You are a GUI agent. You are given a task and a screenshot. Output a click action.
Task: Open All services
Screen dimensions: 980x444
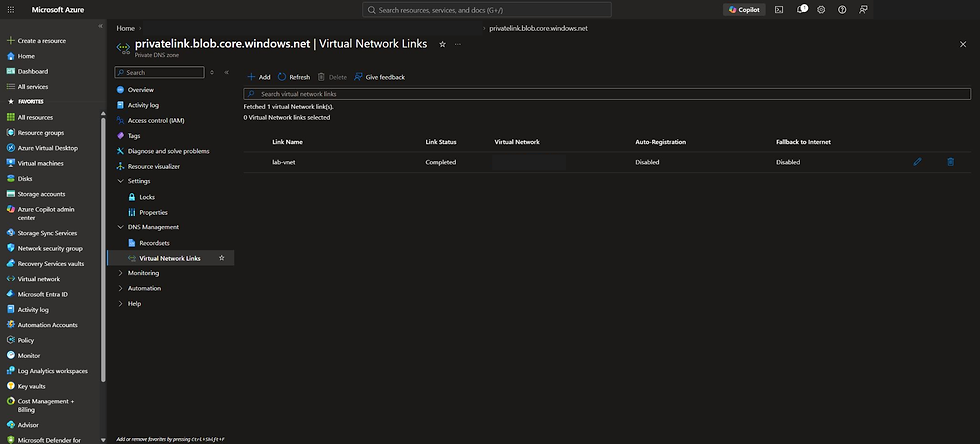27,87
